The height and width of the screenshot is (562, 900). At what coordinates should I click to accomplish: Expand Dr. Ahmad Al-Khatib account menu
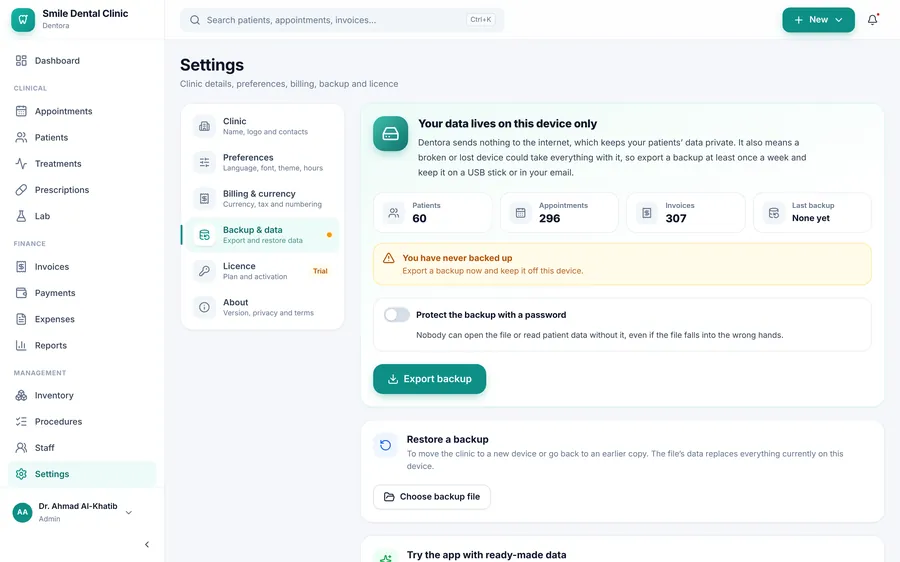(x=129, y=513)
